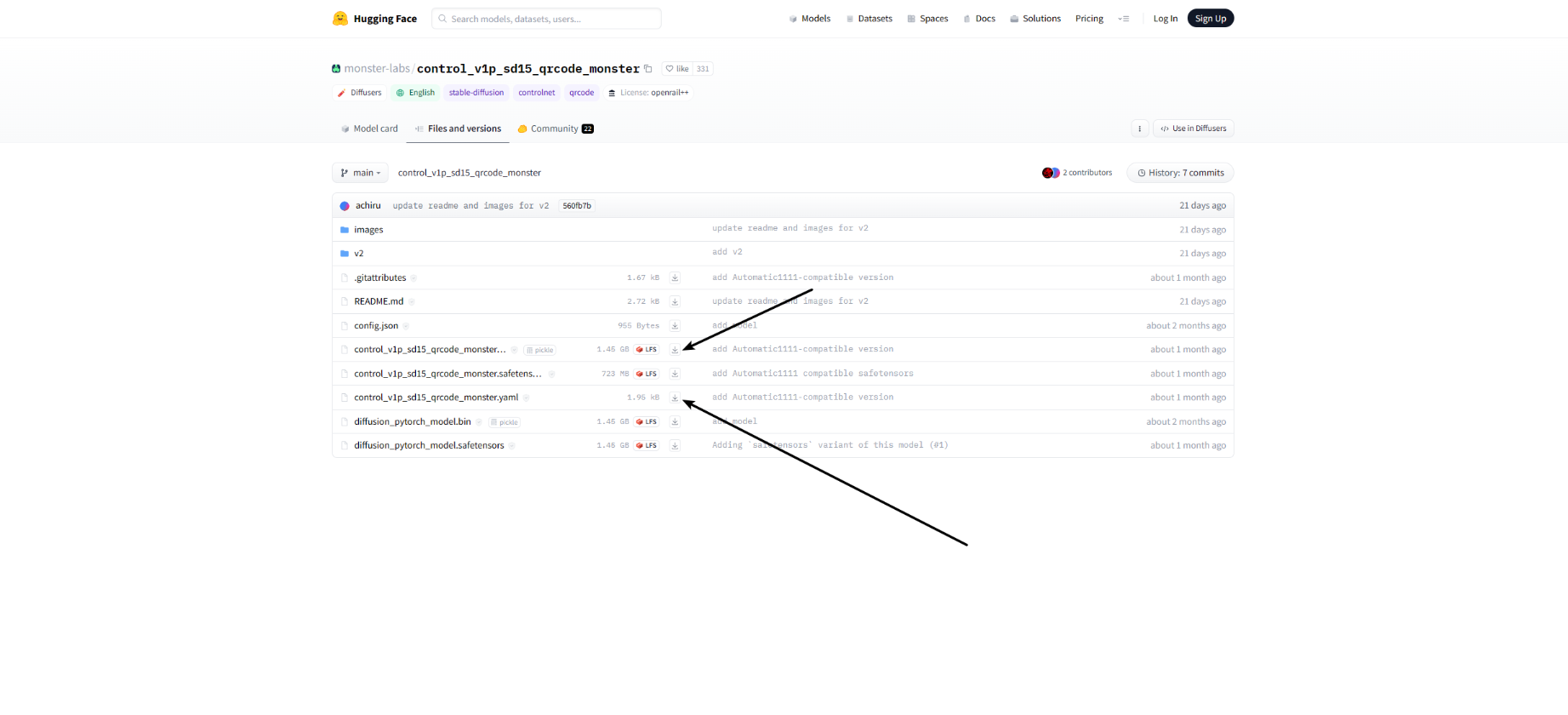Image resolution: width=1568 pixels, height=715 pixels.
Task: Click control_v1p_sd15_qrcode_monster breadcrumb path
Action: (470, 173)
